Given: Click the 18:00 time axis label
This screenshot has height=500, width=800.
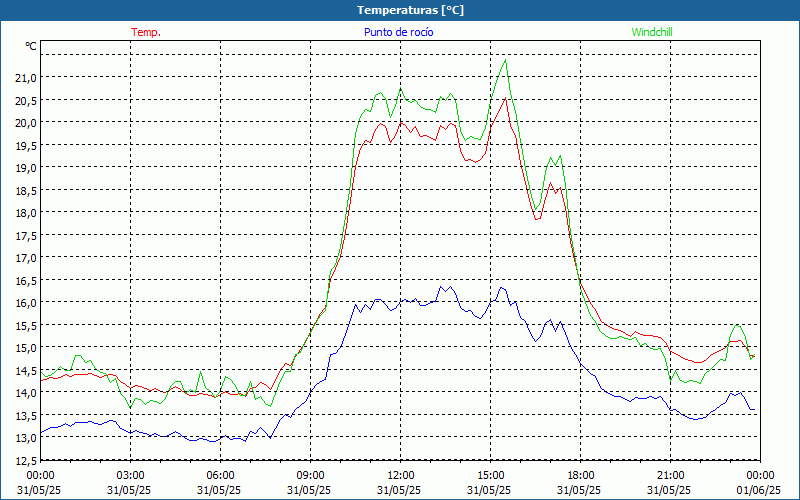Looking at the screenshot, I should coord(580,476).
